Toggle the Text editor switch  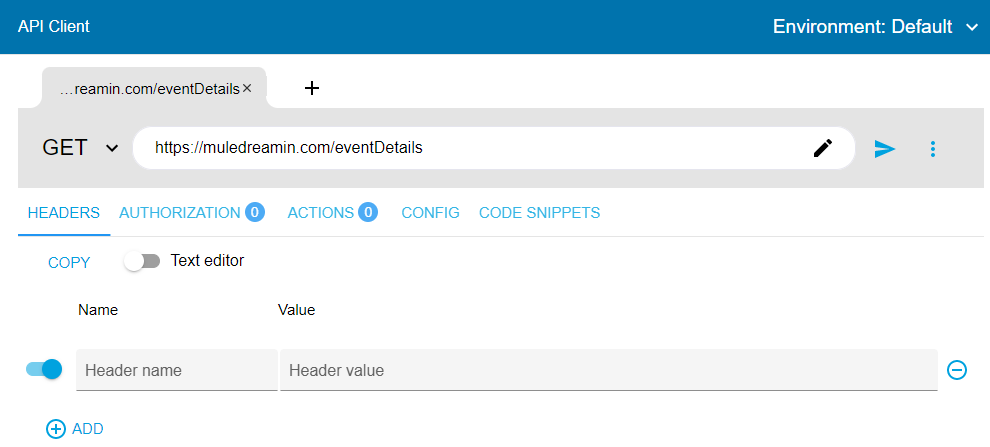[x=142, y=261]
